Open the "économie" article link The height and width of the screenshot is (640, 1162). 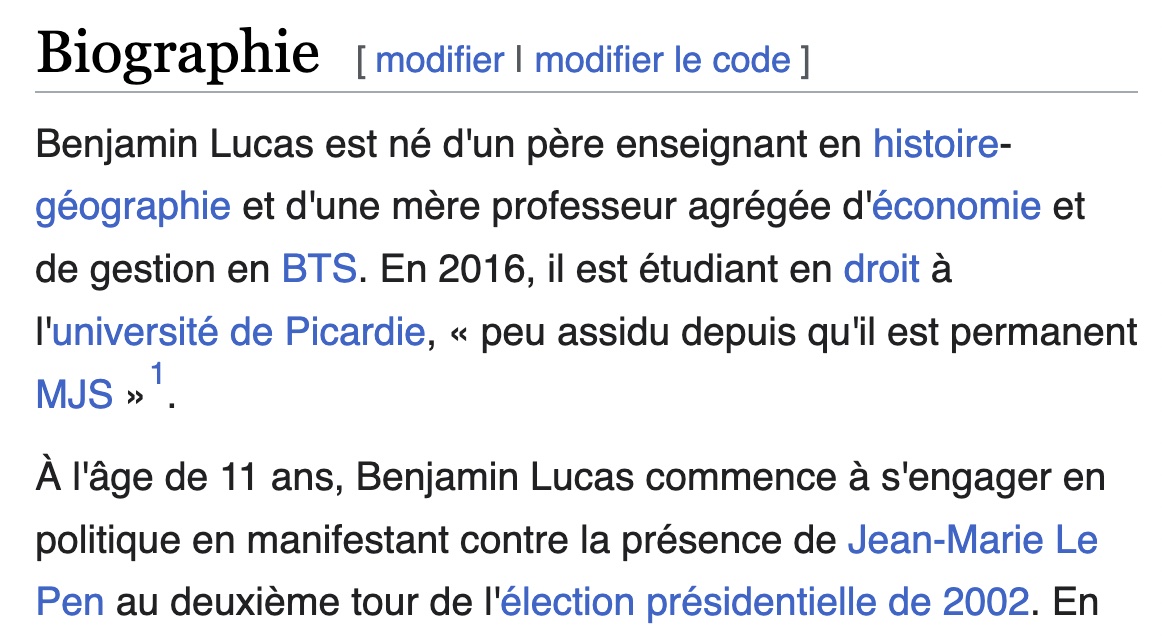tap(956, 206)
